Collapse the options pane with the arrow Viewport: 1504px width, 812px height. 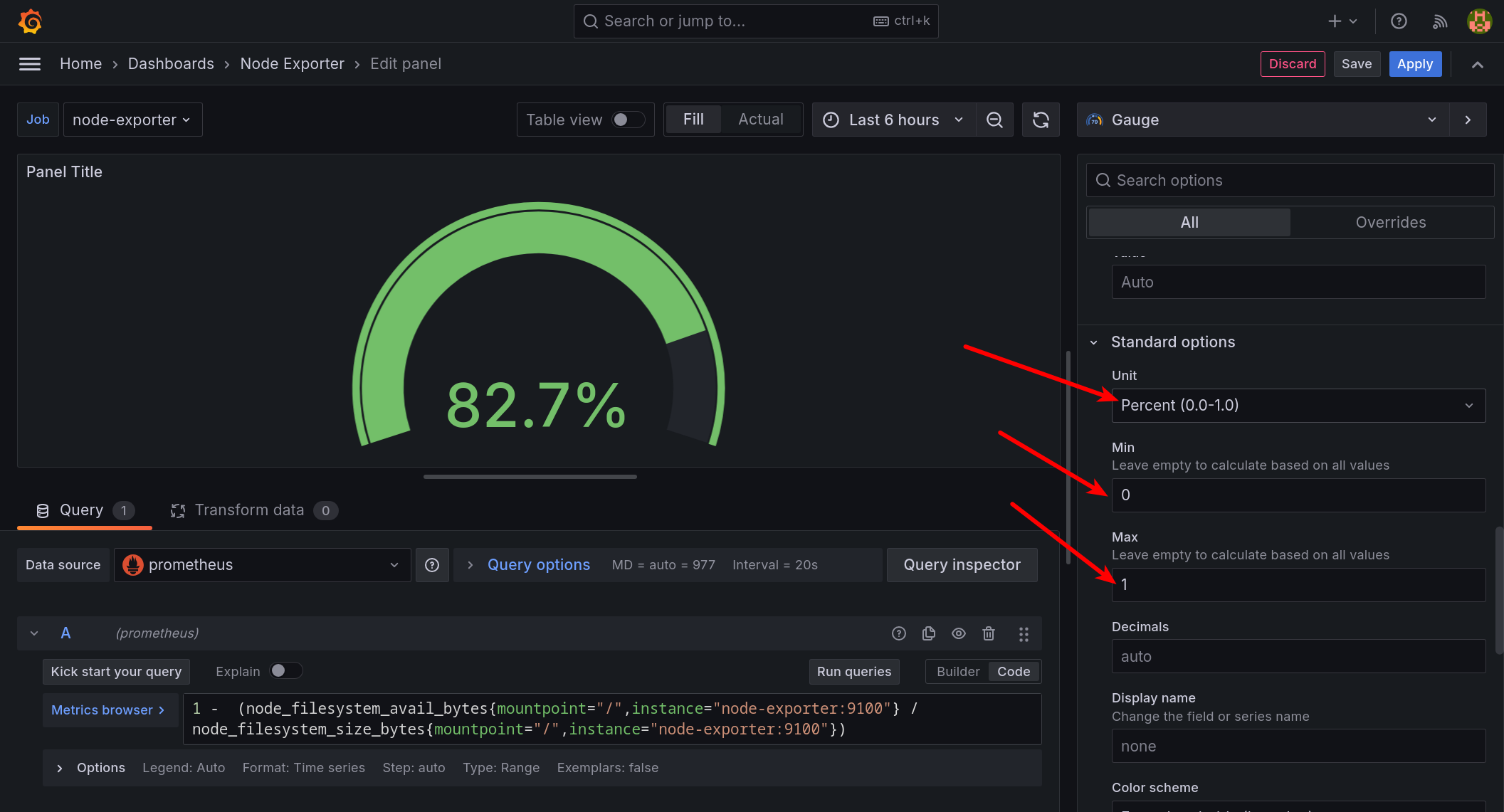click(x=1468, y=120)
